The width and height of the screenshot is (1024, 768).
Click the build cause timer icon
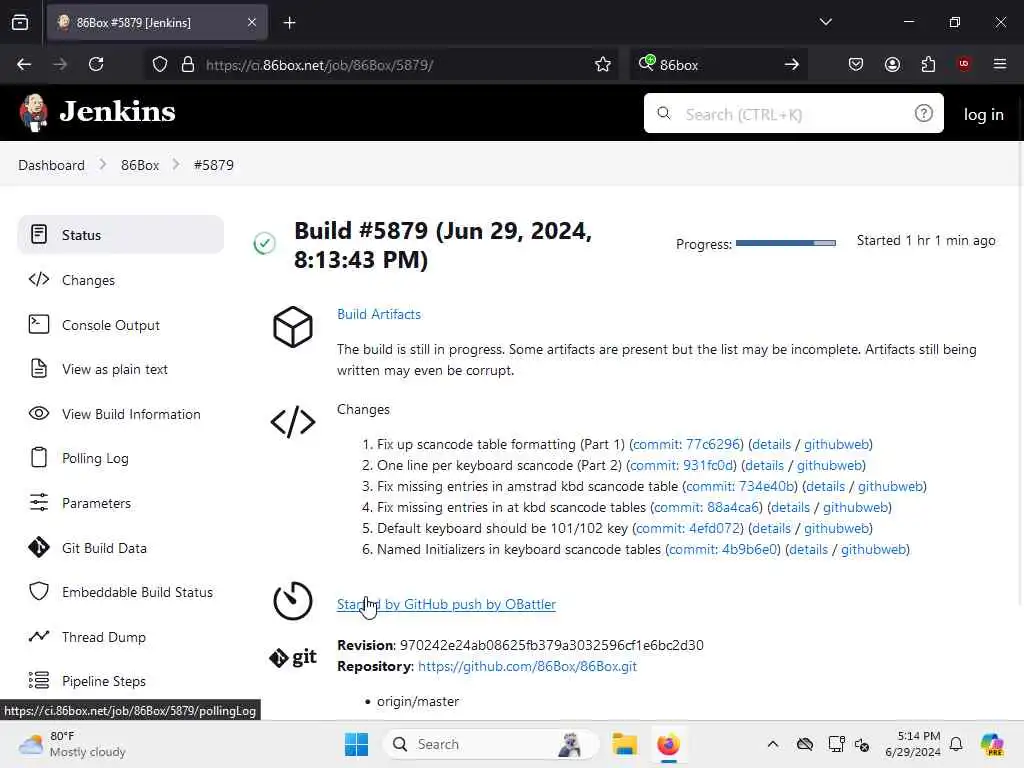tap(293, 600)
